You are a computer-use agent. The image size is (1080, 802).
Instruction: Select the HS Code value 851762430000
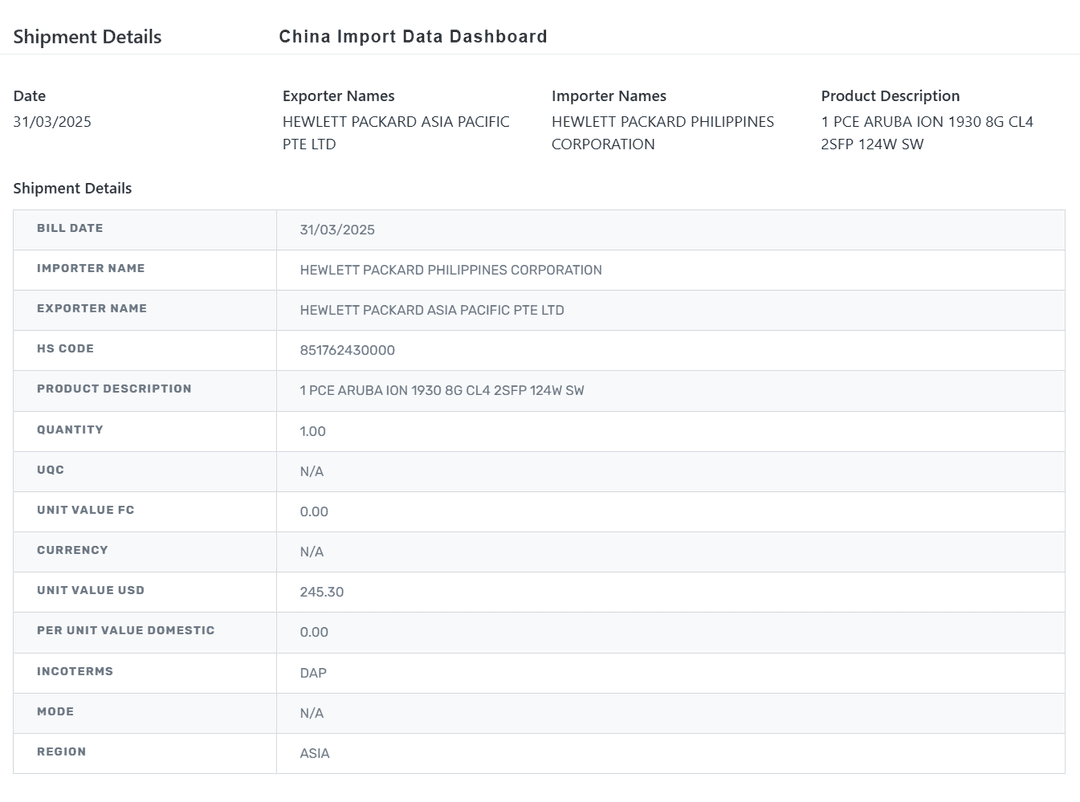pos(347,351)
